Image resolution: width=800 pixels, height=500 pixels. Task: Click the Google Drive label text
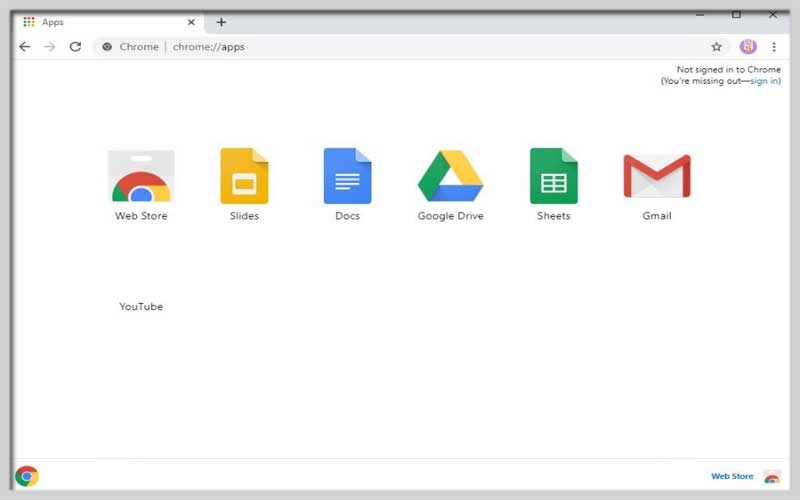(x=451, y=216)
